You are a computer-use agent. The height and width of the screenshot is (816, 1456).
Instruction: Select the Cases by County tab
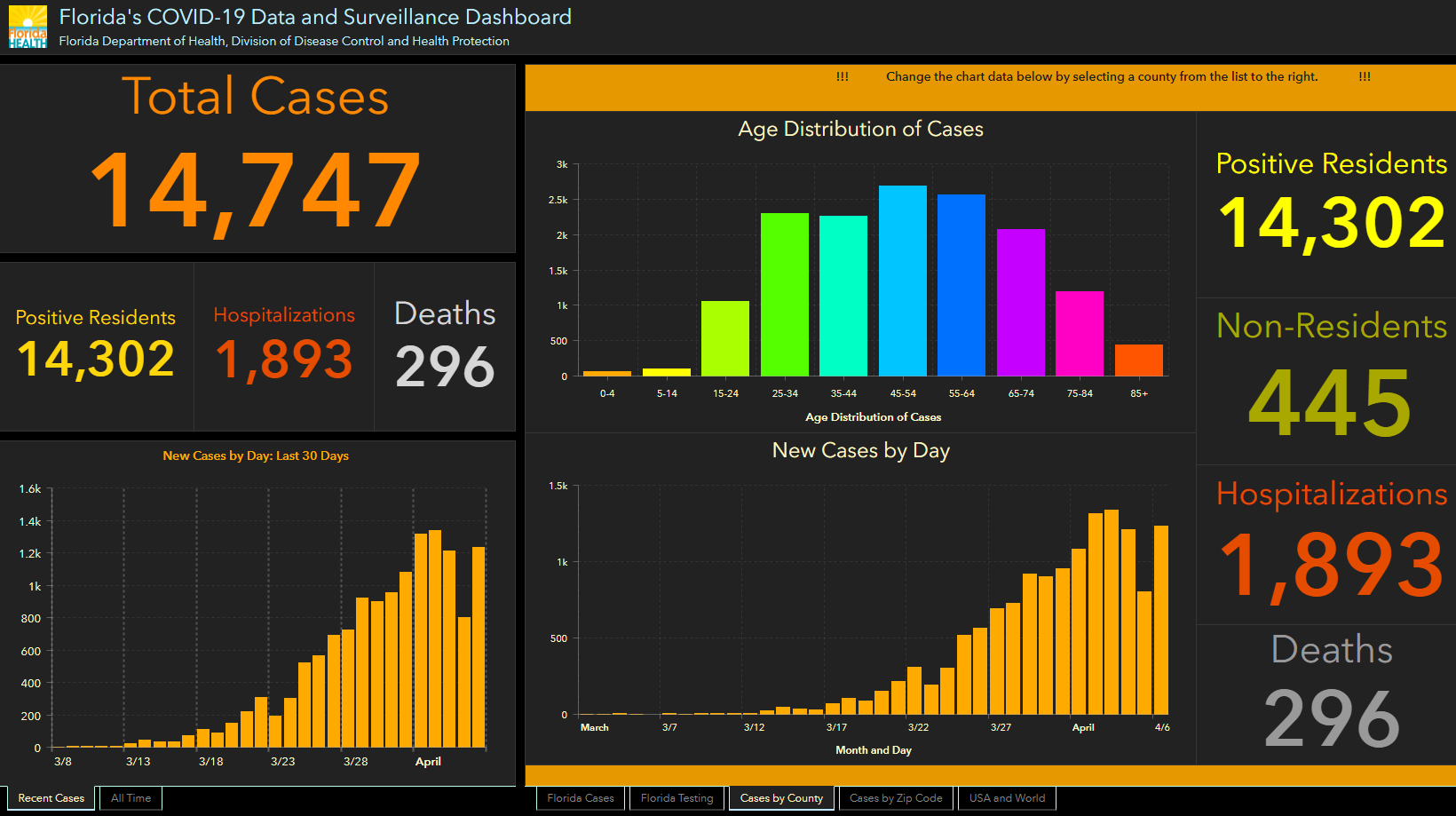[x=781, y=798]
